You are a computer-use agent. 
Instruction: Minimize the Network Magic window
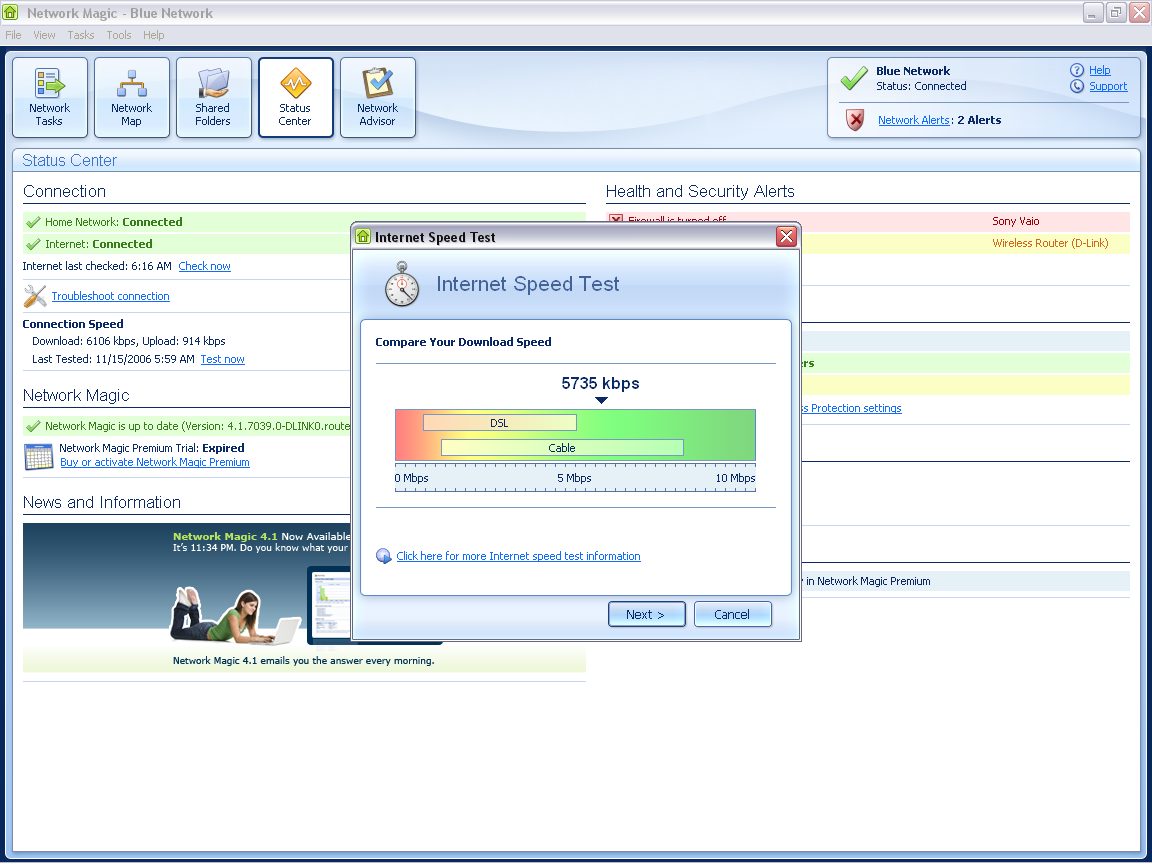point(1092,12)
